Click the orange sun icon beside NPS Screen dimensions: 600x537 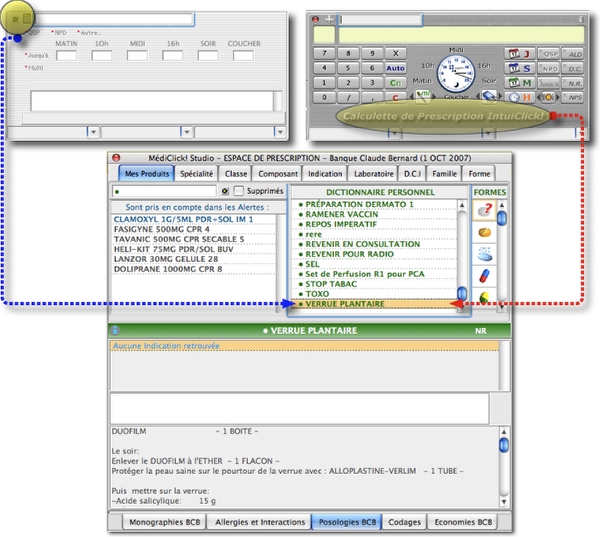(x=548, y=97)
